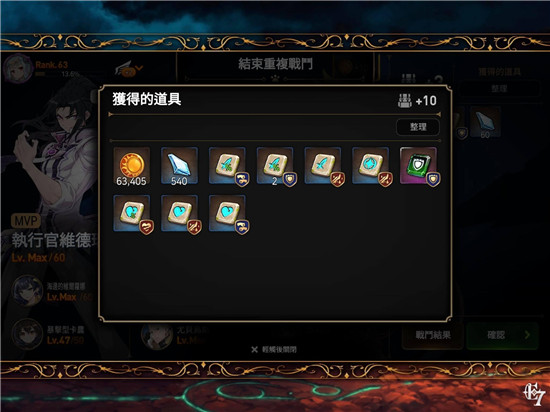Click the green 確認 confirm button
Image resolution: width=550 pixels, height=412 pixels.
click(x=502, y=335)
